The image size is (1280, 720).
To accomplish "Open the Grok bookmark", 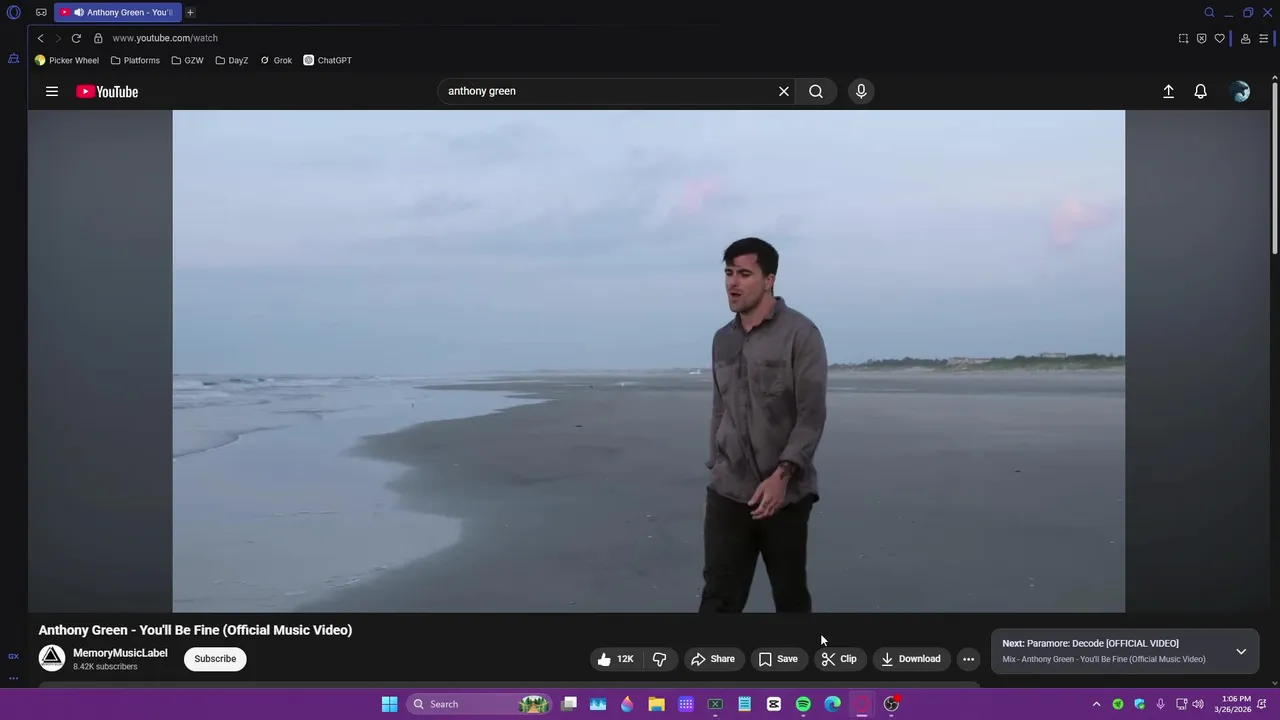I will (276, 60).
